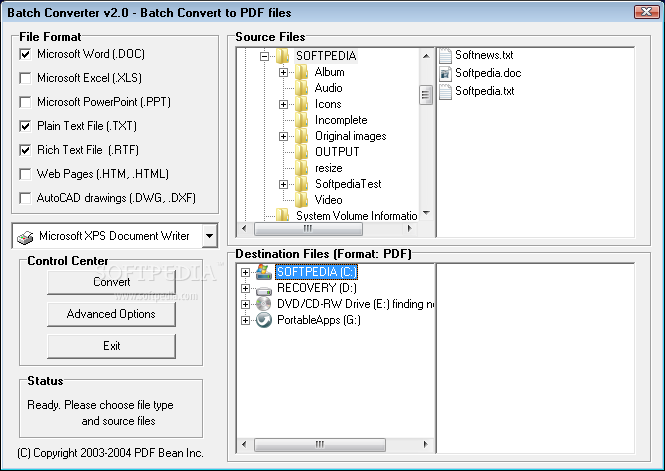665x471 pixels.
Task: Click the System Volume Information folder icon
Action: (282, 215)
